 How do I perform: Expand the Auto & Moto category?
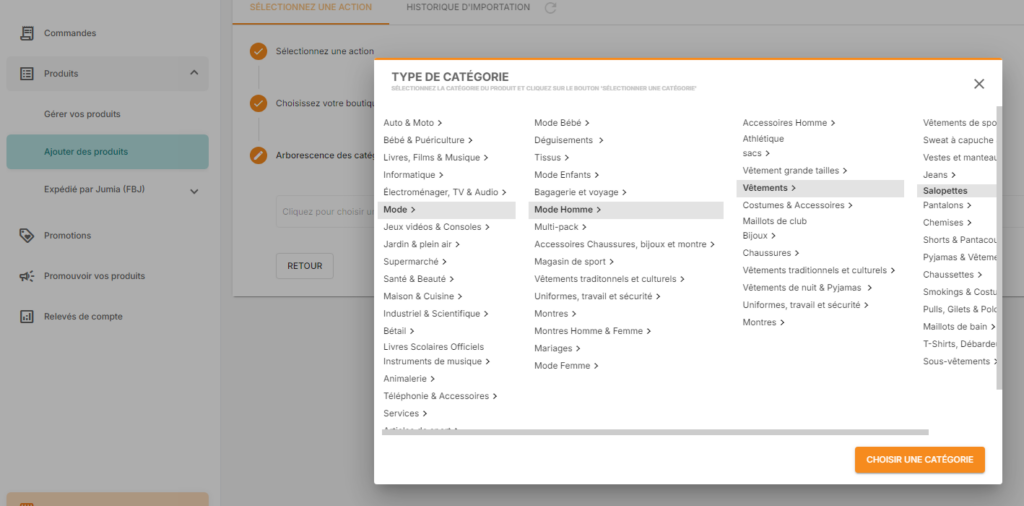pyautogui.click(x=413, y=123)
